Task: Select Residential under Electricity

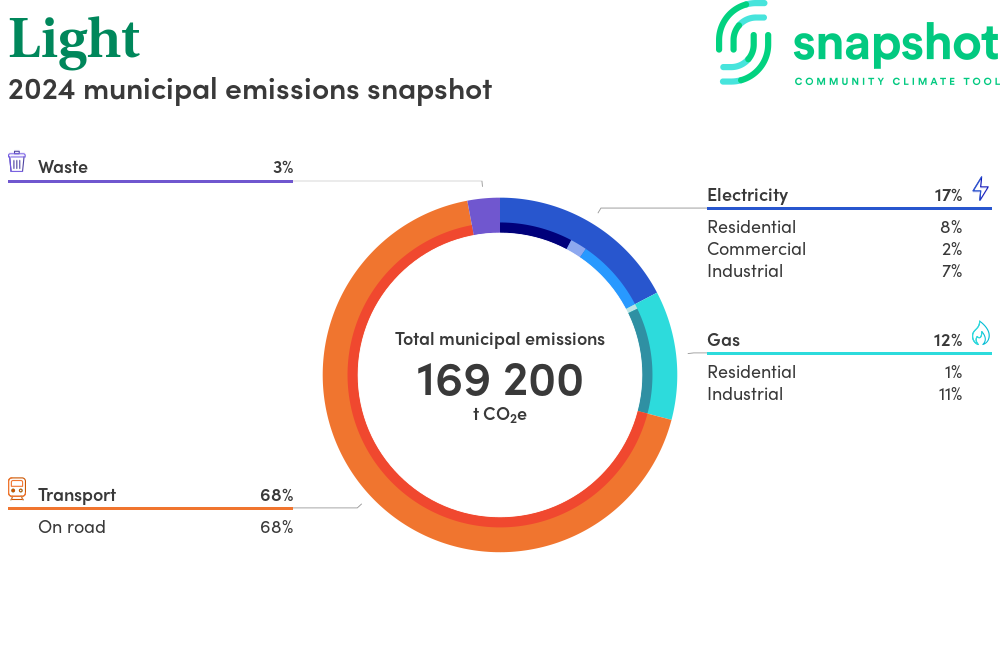Action: [x=751, y=227]
